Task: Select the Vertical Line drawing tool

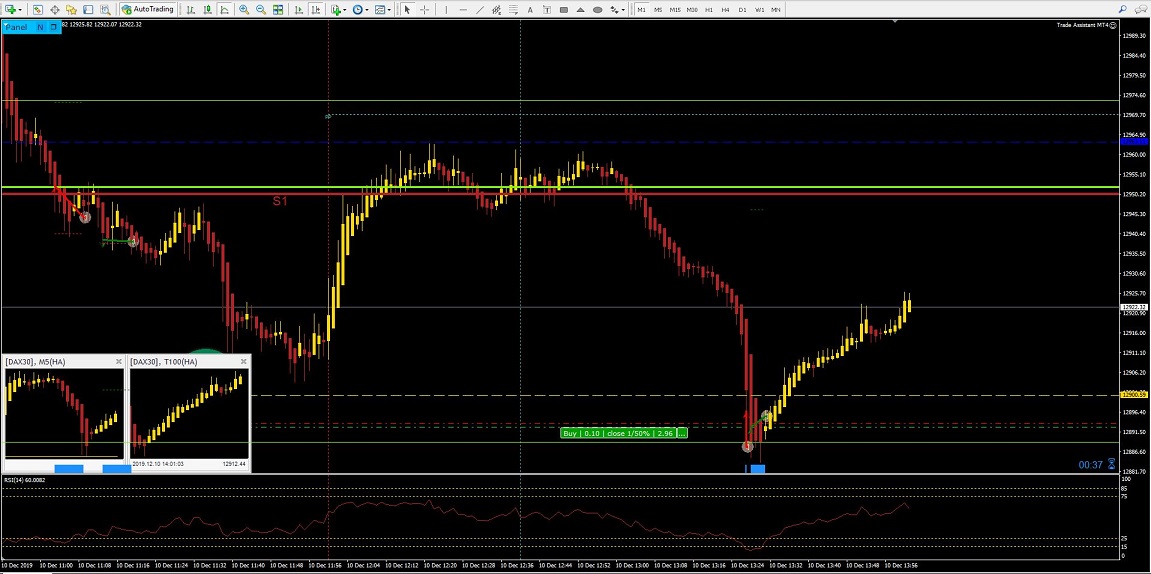Action: point(446,10)
